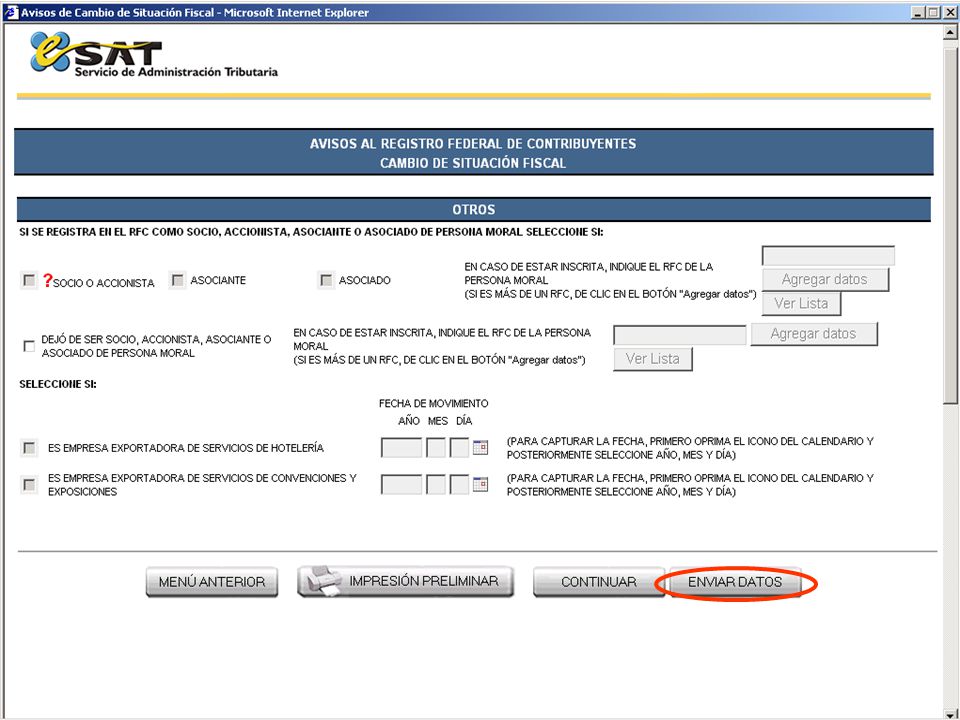Click the Enviar Datos button
Viewport: 960px width, 720px height.
tap(735, 582)
